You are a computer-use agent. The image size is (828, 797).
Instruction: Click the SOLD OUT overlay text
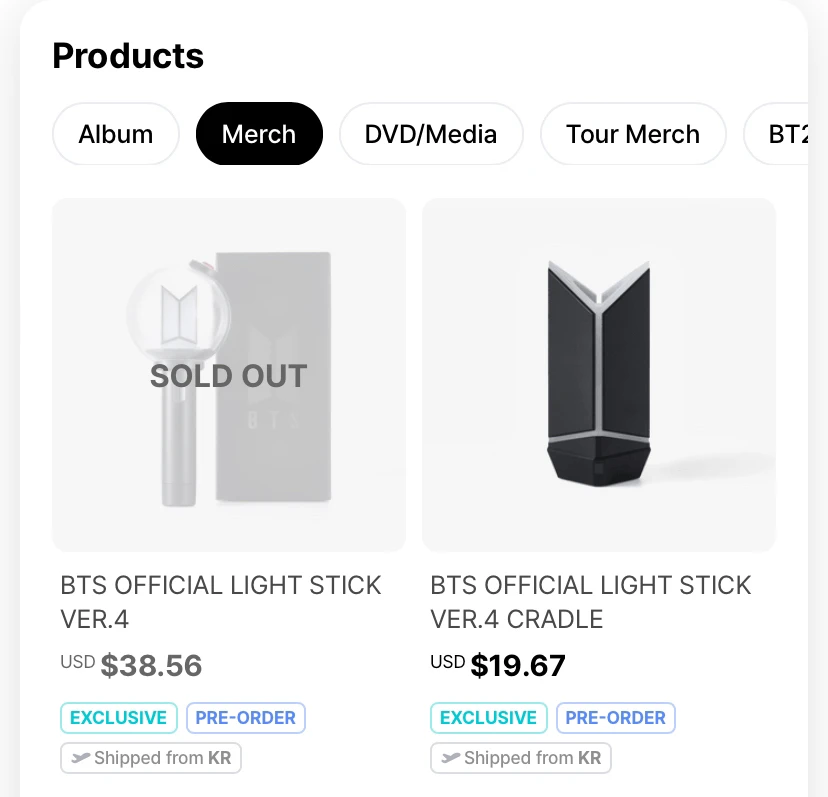(229, 376)
